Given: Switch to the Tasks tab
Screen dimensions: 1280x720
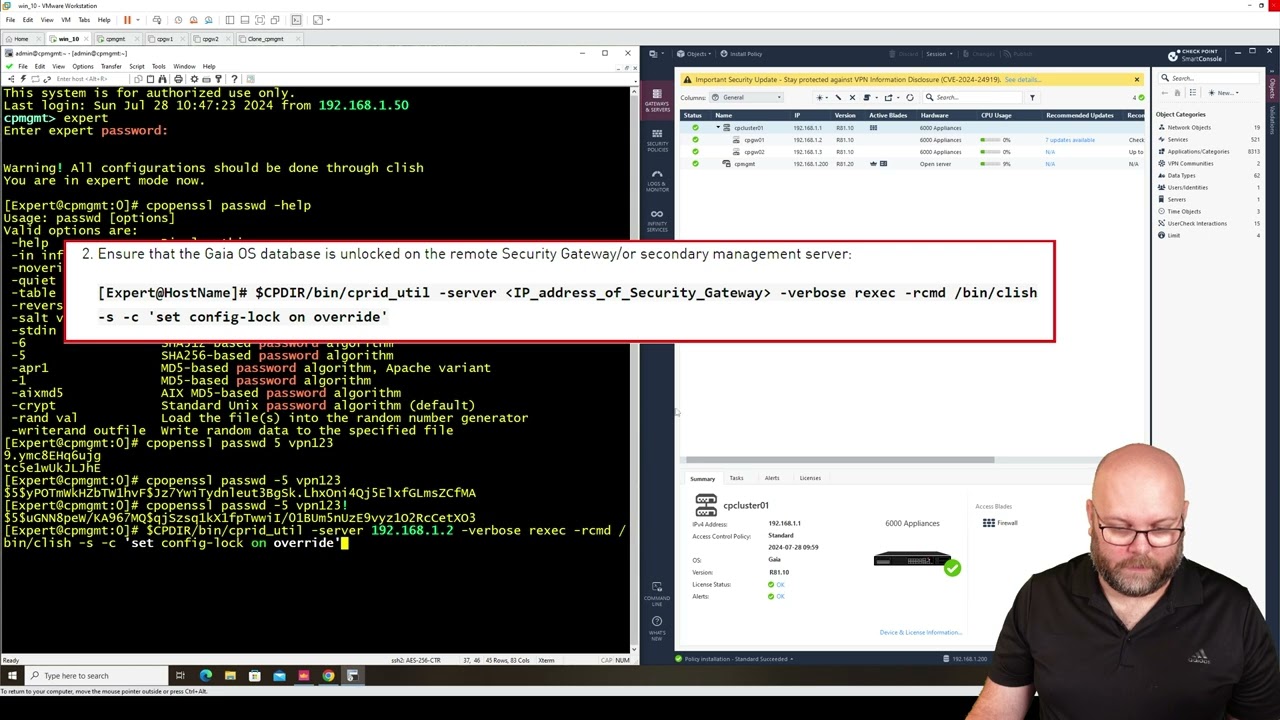Looking at the screenshot, I should 736,478.
